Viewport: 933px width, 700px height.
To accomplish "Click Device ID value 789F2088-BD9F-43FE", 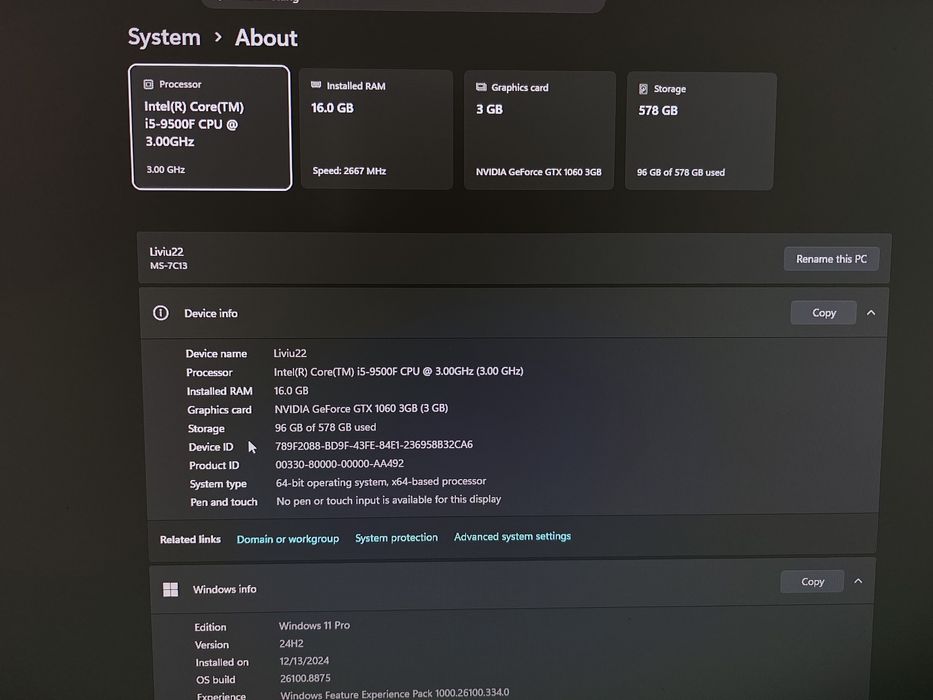I will 374,445.
